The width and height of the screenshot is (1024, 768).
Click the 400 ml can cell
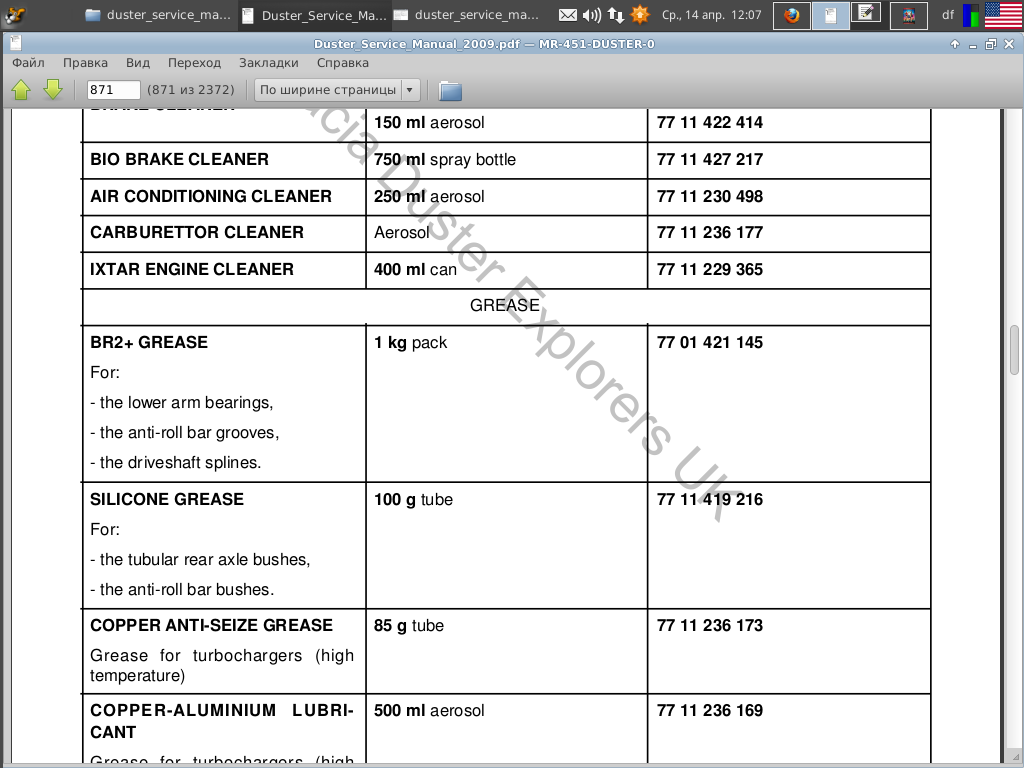507,270
